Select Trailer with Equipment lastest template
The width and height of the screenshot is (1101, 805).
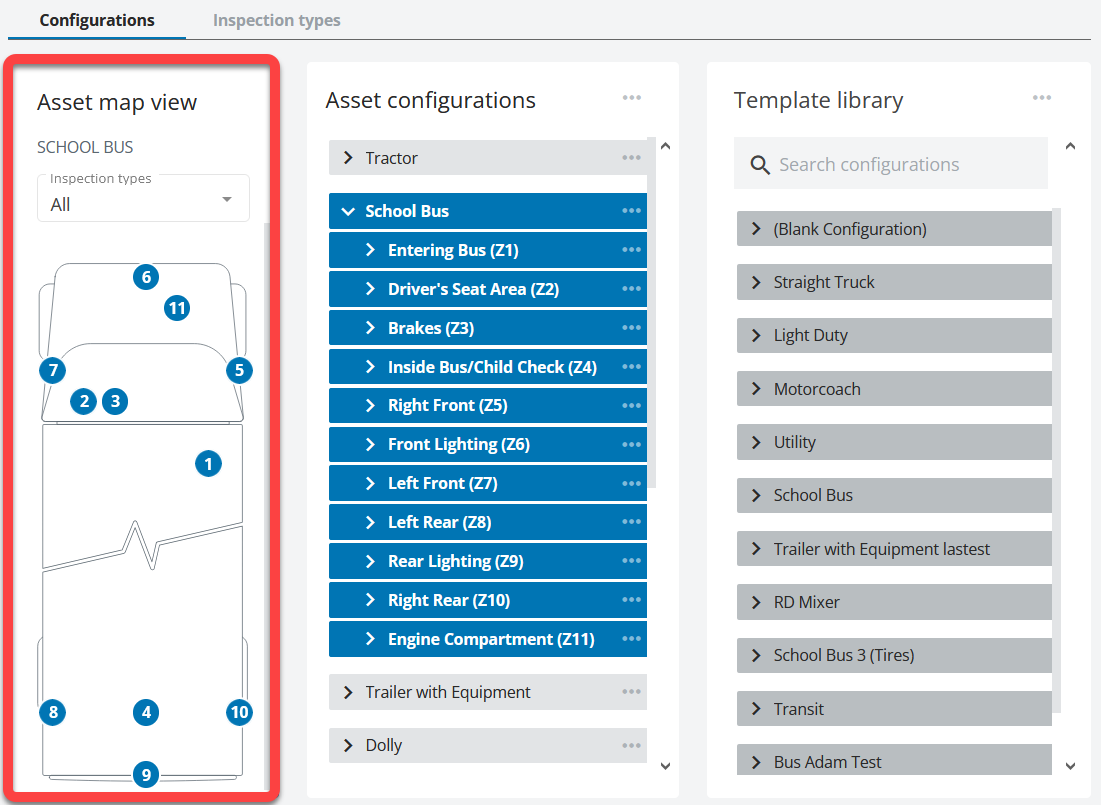(x=895, y=549)
